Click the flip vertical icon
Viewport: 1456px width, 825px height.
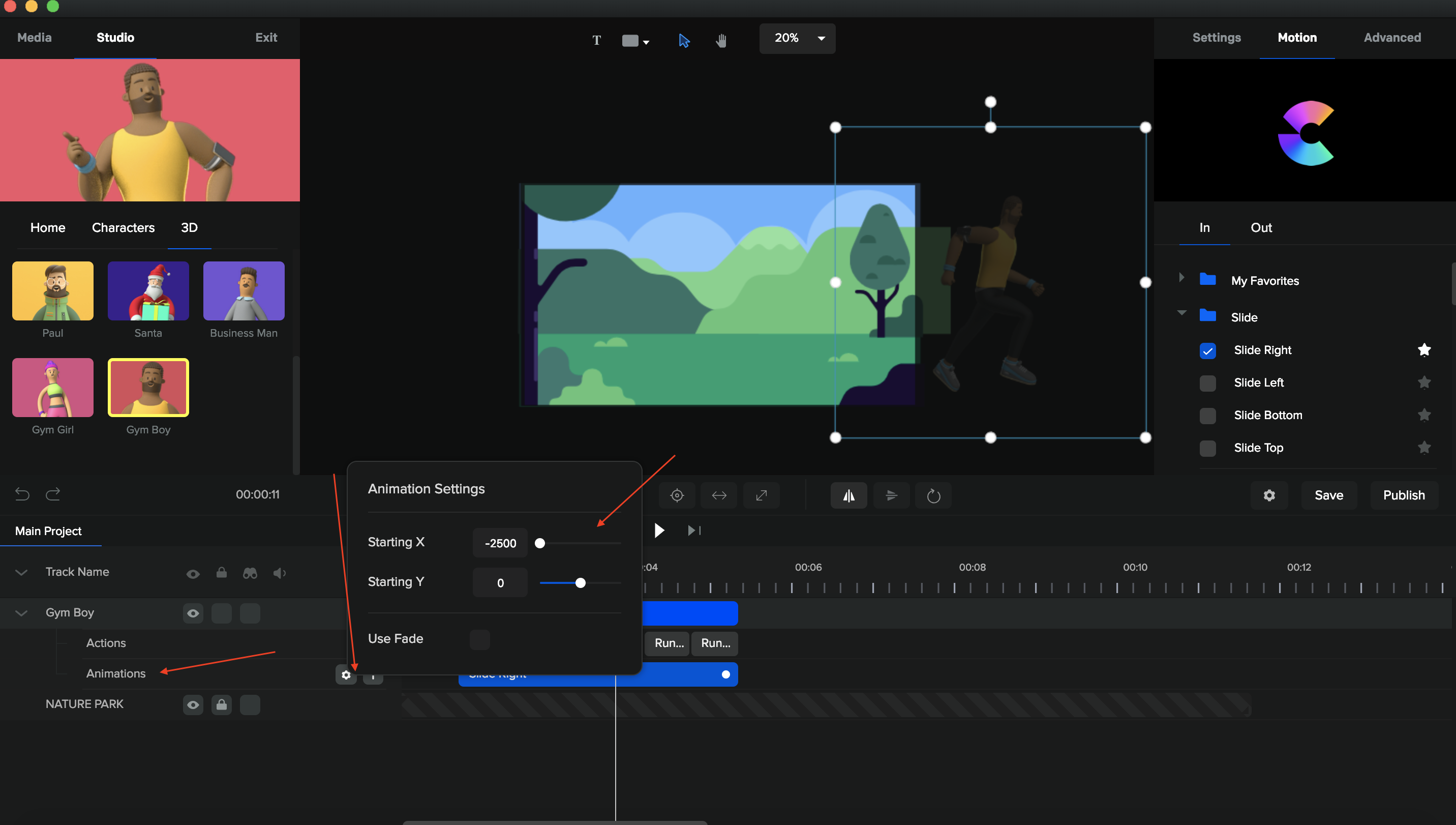coord(891,495)
